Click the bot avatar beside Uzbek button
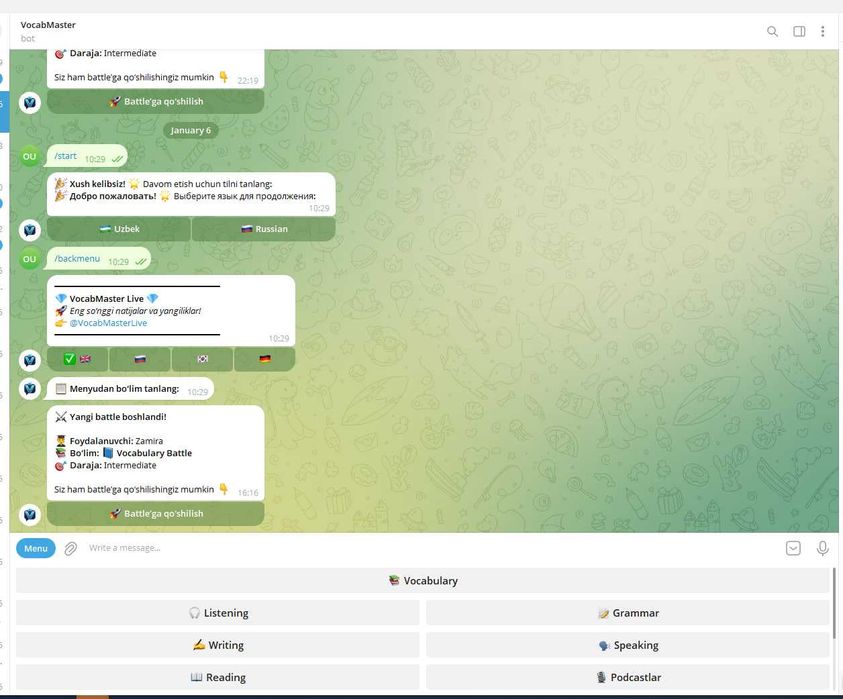 tap(30, 230)
